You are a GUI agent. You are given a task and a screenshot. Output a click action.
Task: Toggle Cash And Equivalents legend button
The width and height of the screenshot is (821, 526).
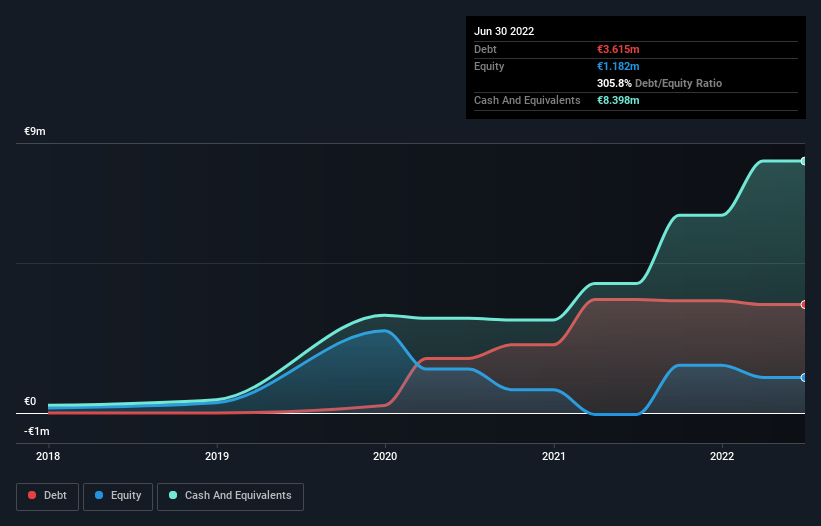[230, 496]
